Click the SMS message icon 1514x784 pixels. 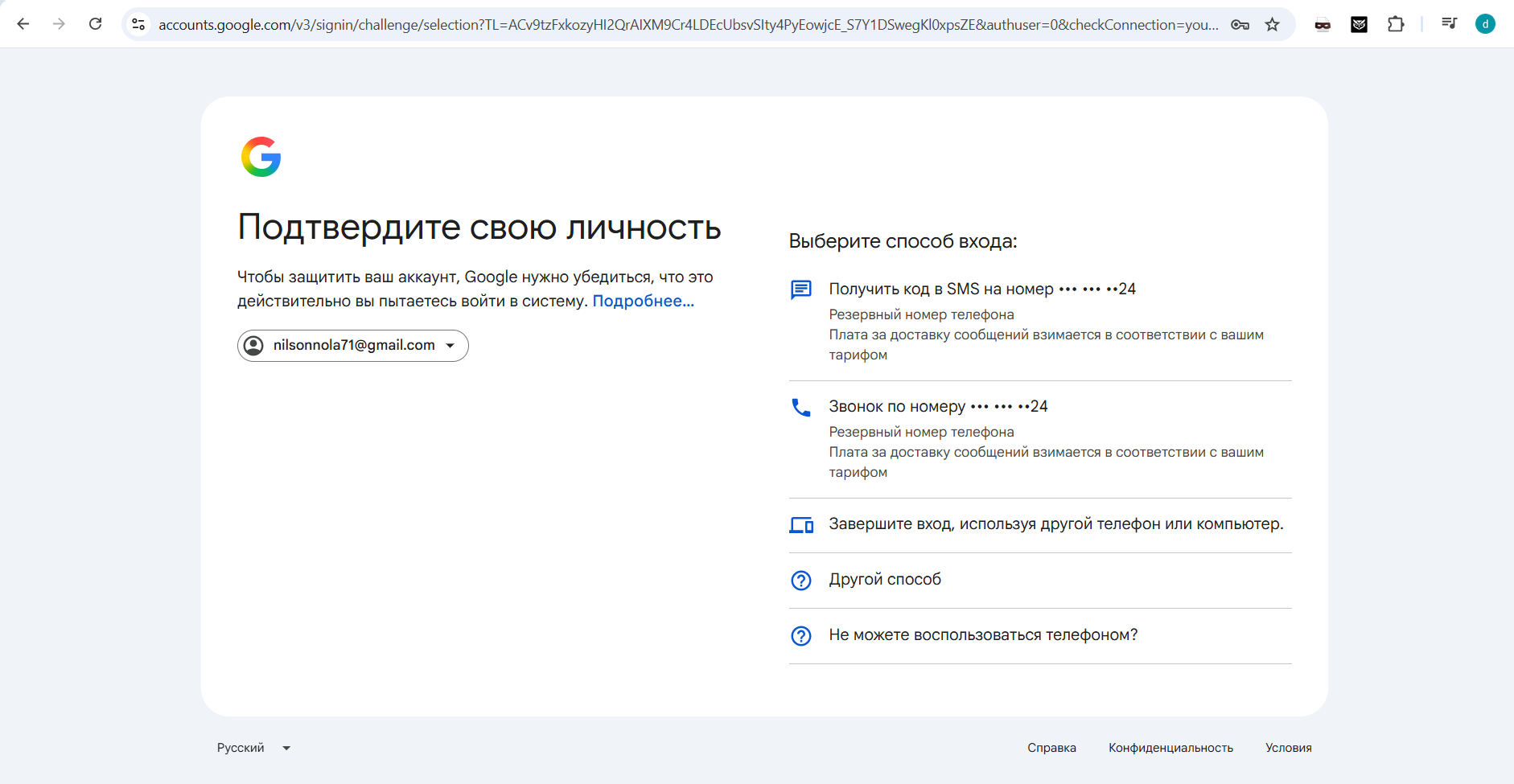[x=801, y=289]
